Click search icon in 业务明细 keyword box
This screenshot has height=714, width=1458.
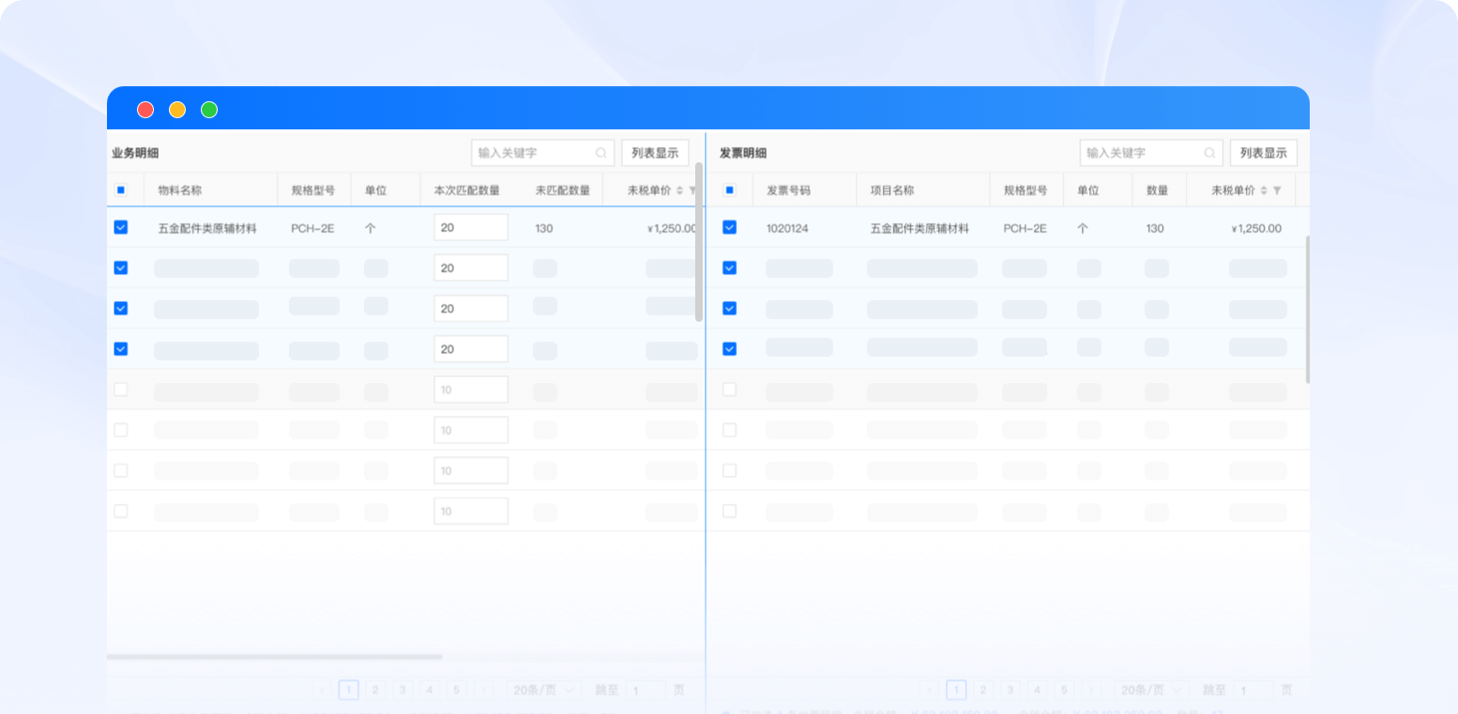(x=601, y=153)
